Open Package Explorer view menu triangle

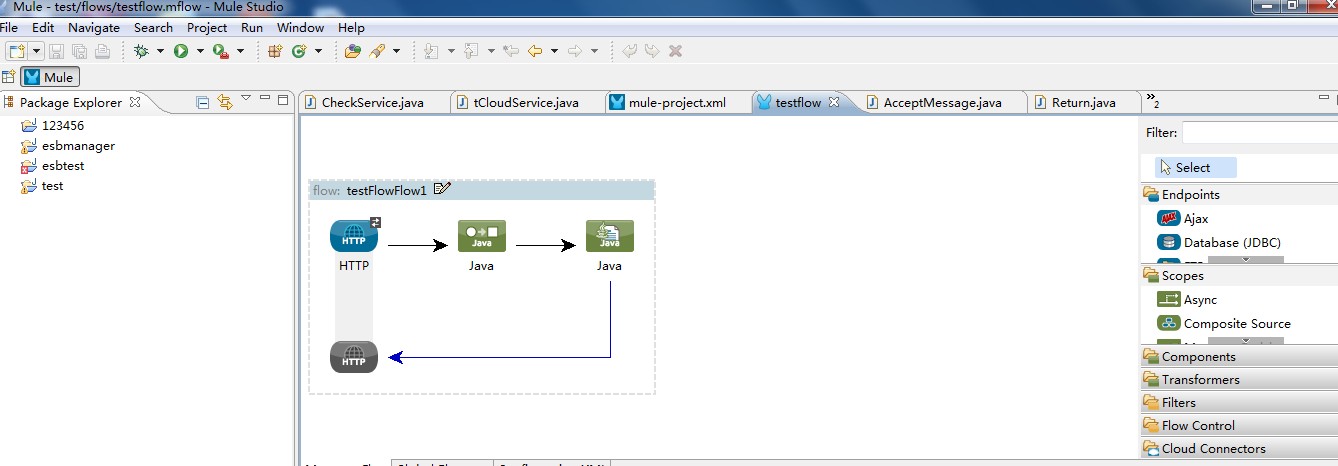click(x=246, y=99)
